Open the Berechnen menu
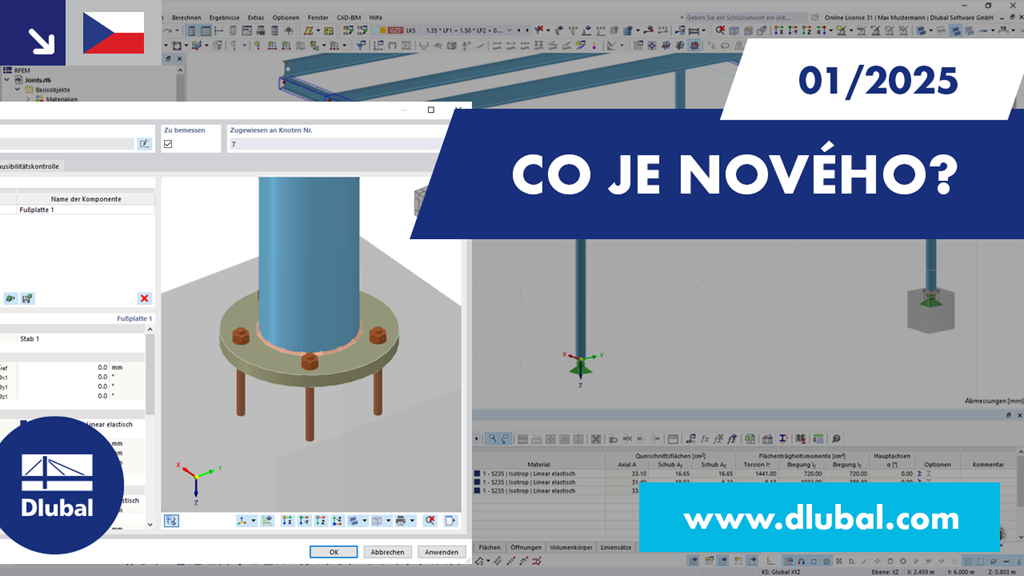 pos(186,18)
